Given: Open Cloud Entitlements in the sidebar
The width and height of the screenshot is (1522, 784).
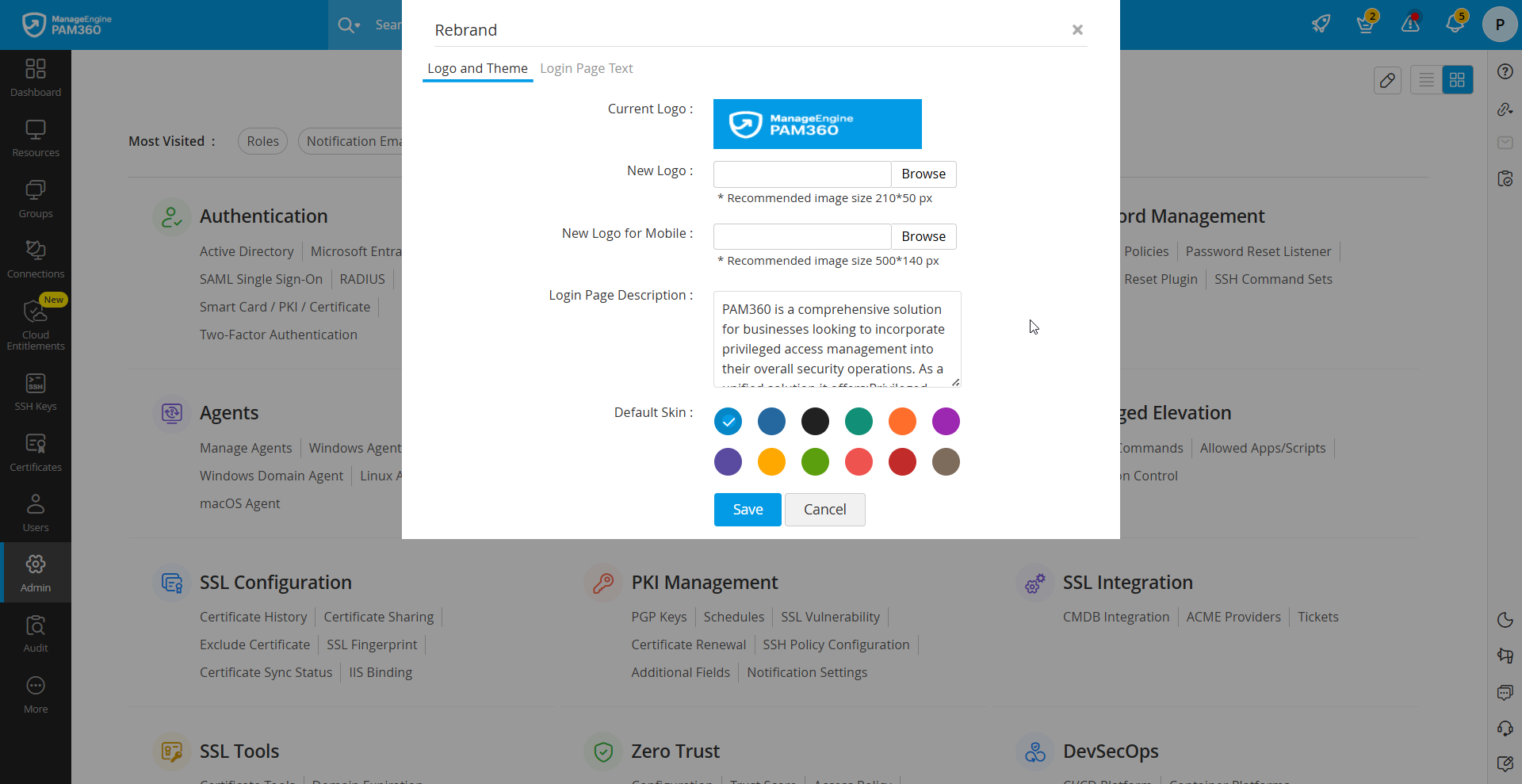Looking at the screenshot, I should point(36,323).
